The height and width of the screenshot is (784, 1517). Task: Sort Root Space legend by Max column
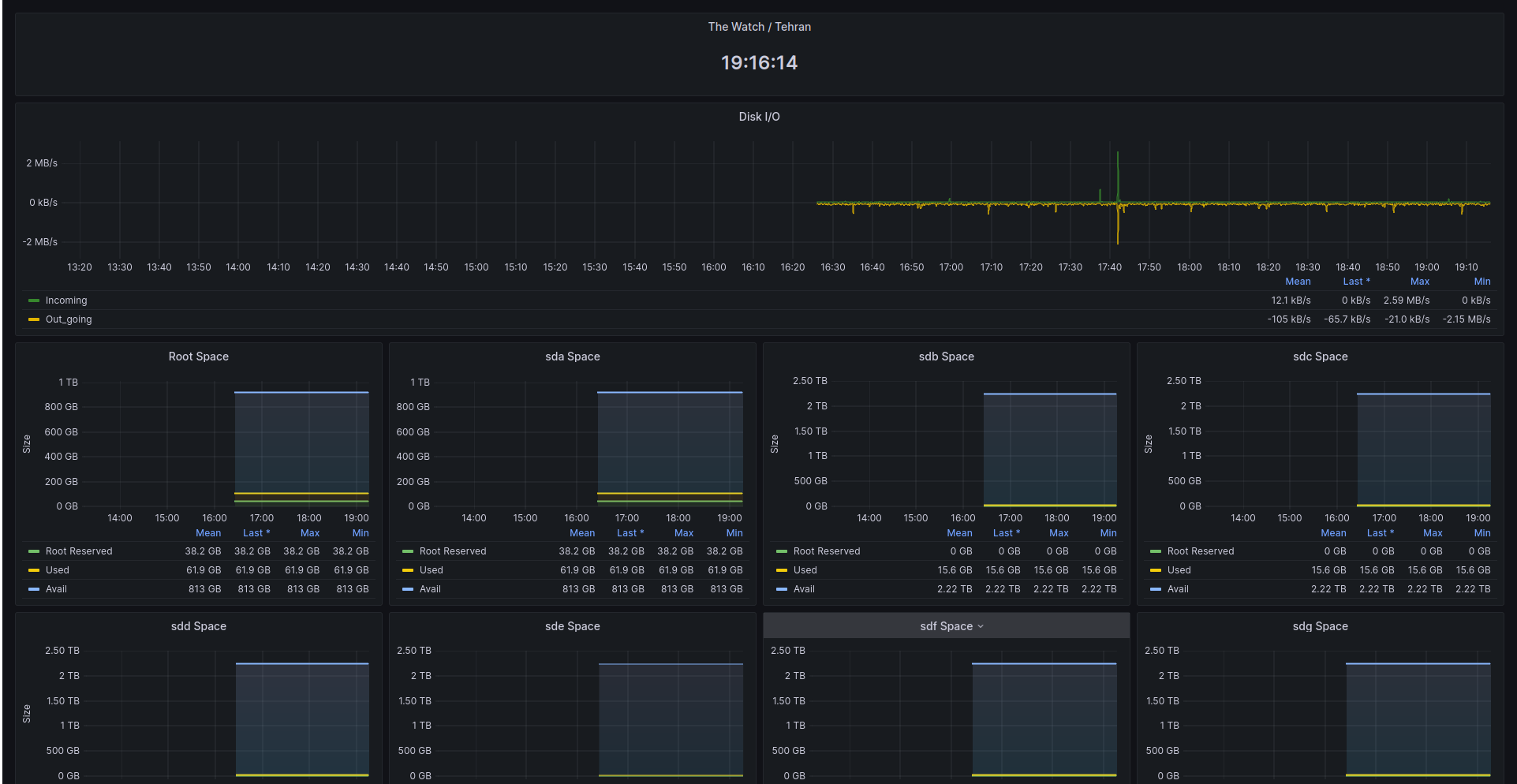coord(310,533)
